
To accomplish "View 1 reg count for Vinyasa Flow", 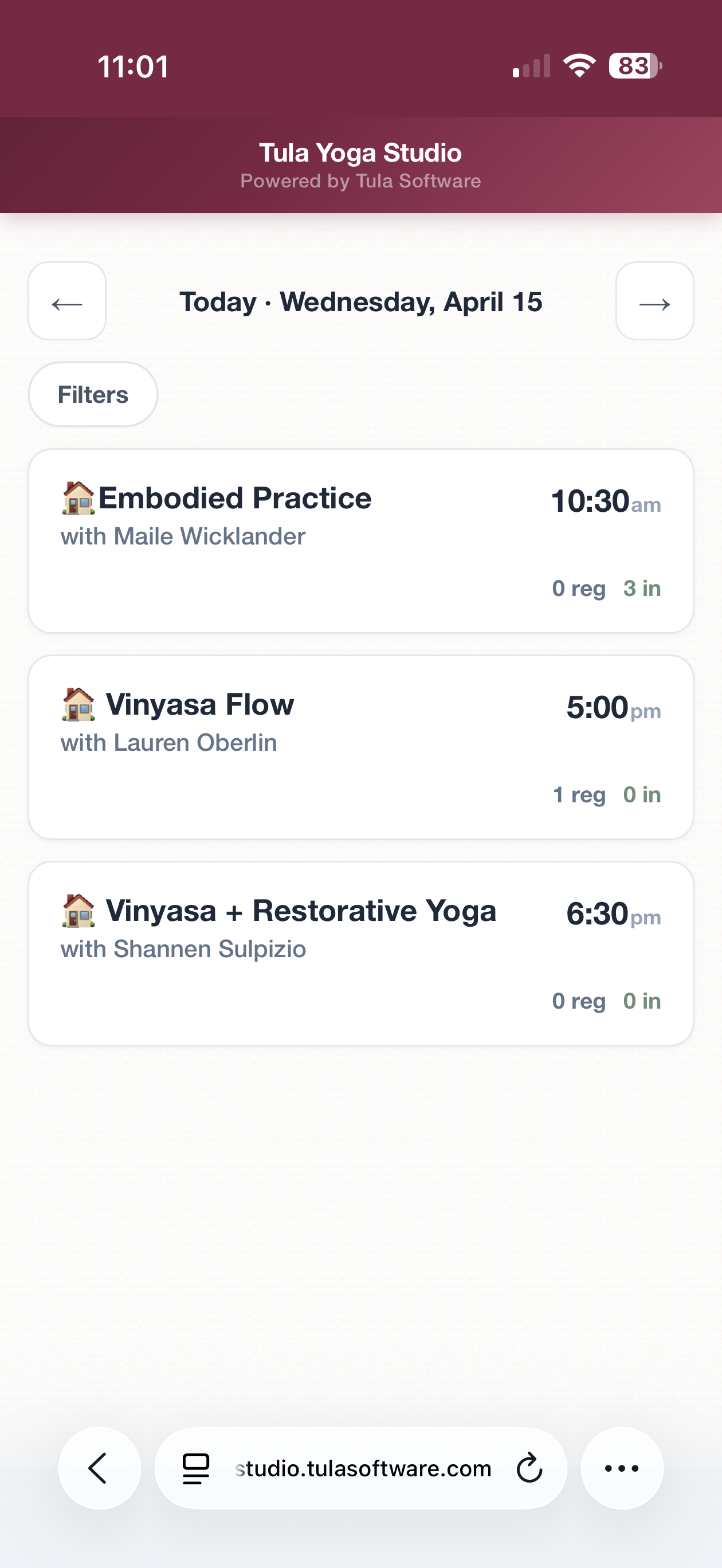I will 579,795.
